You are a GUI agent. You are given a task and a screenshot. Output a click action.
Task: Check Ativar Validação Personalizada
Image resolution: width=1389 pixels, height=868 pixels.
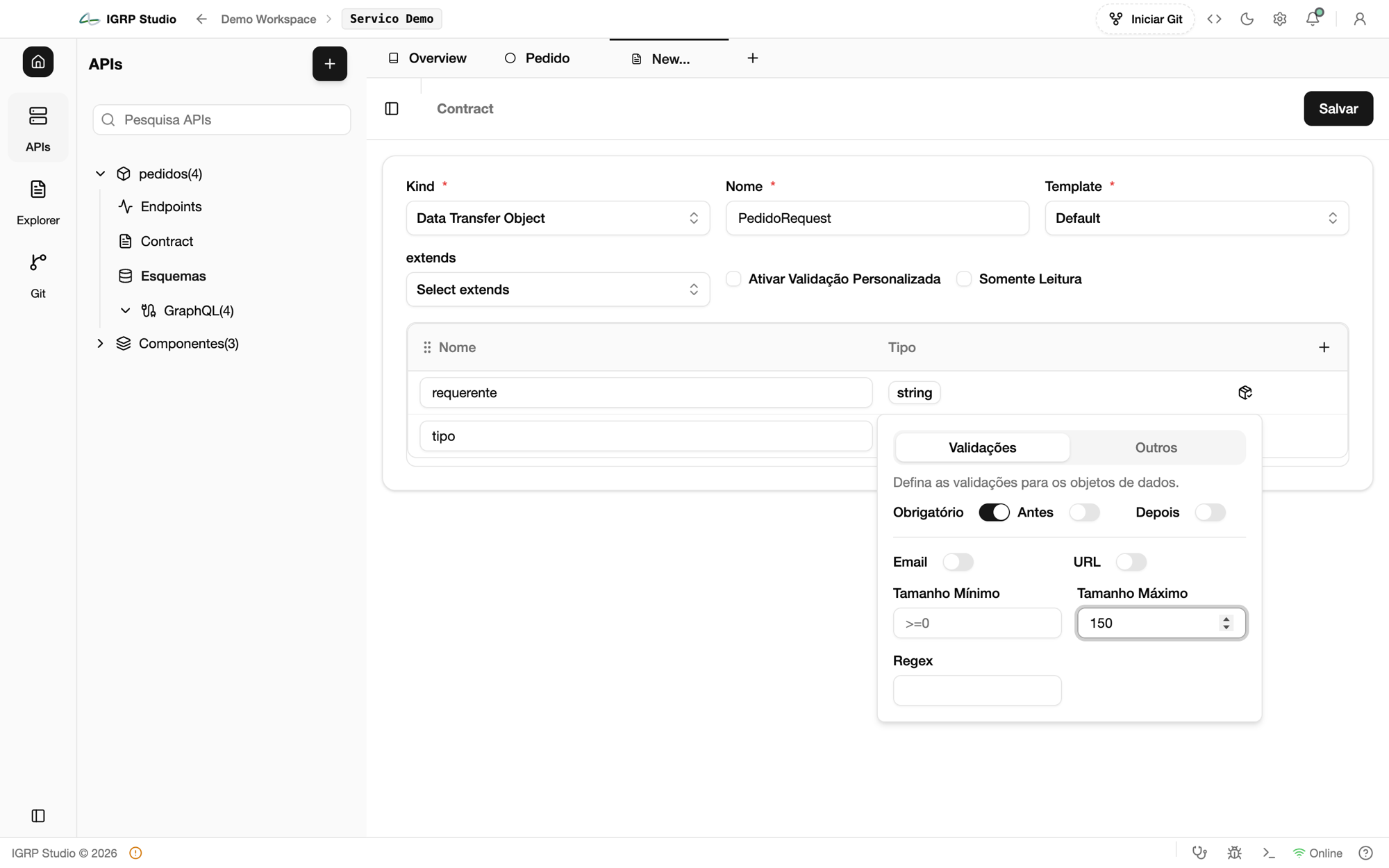click(x=733, y=278)
